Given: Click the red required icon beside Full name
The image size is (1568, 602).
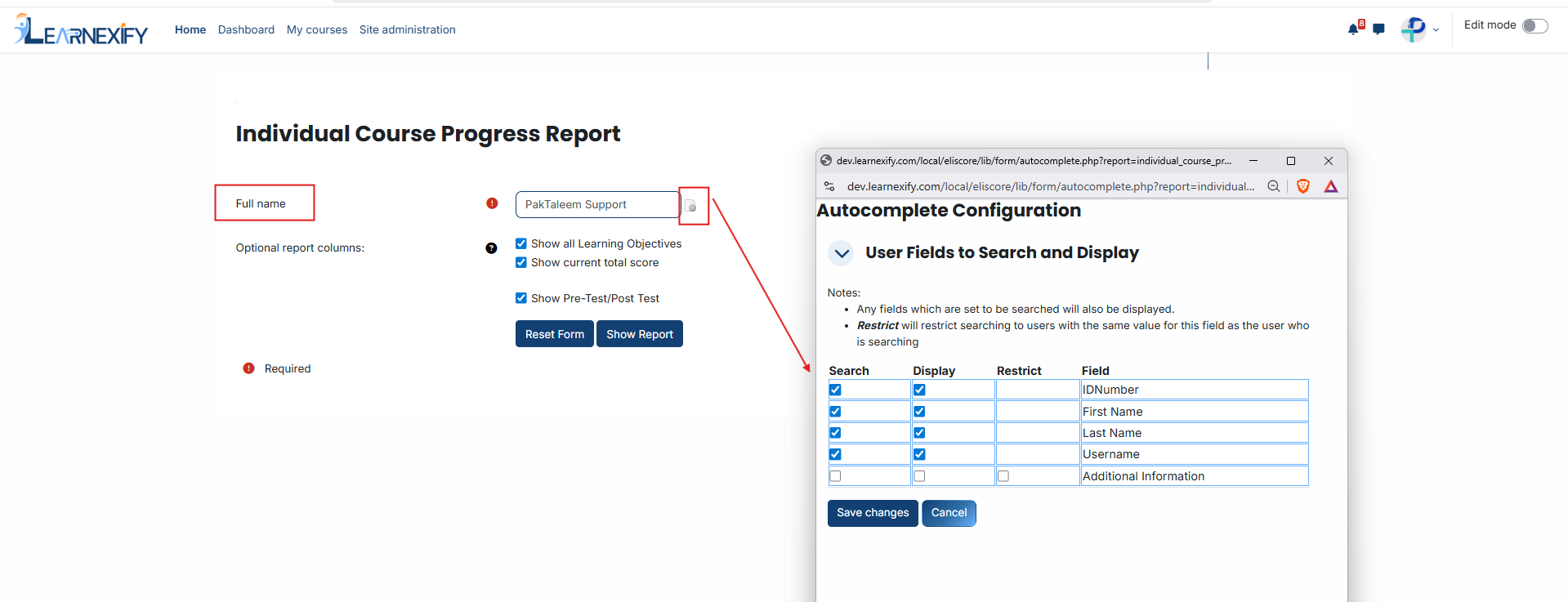Looking at the screenshot, I should 492,203.
